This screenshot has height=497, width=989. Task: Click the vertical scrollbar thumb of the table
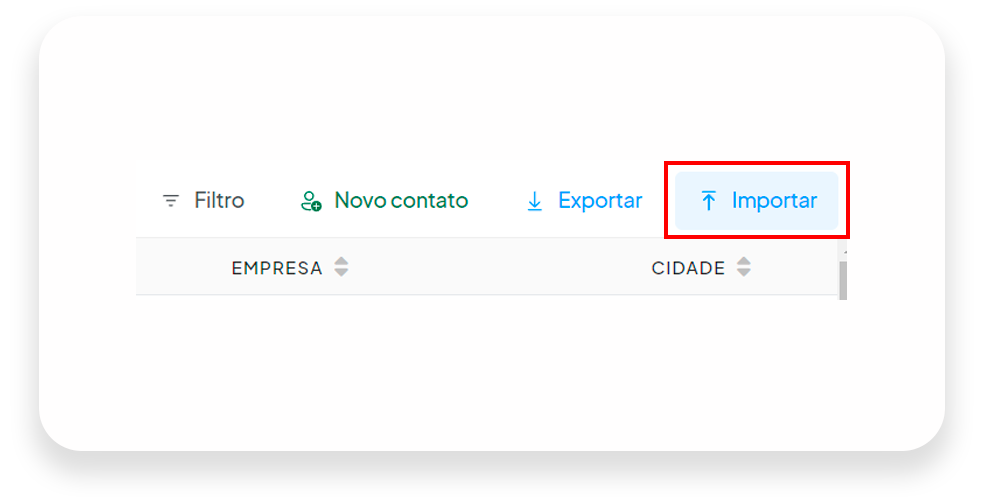point(843,281)
